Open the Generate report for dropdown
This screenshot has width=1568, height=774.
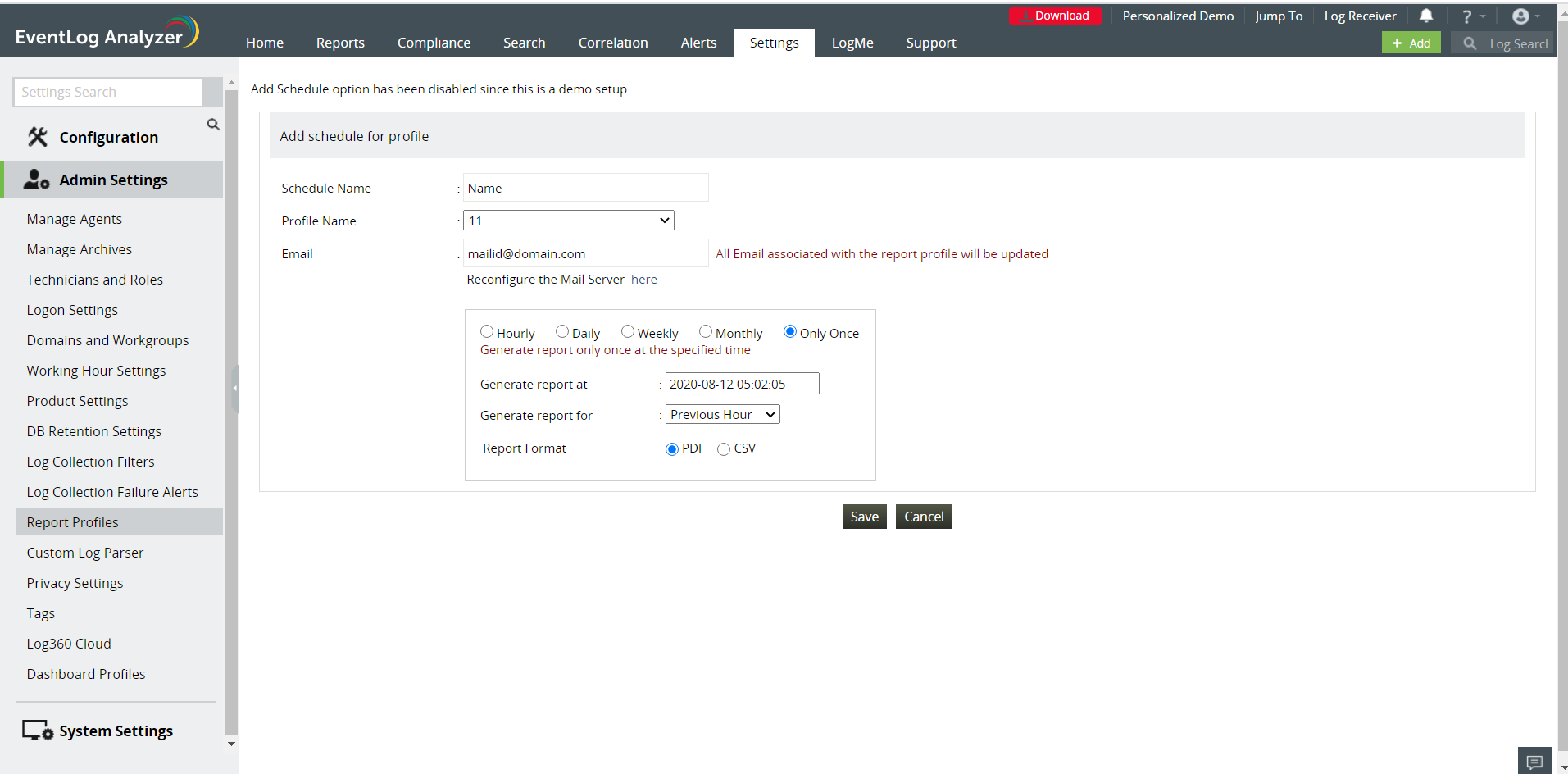tap(723, 415)
